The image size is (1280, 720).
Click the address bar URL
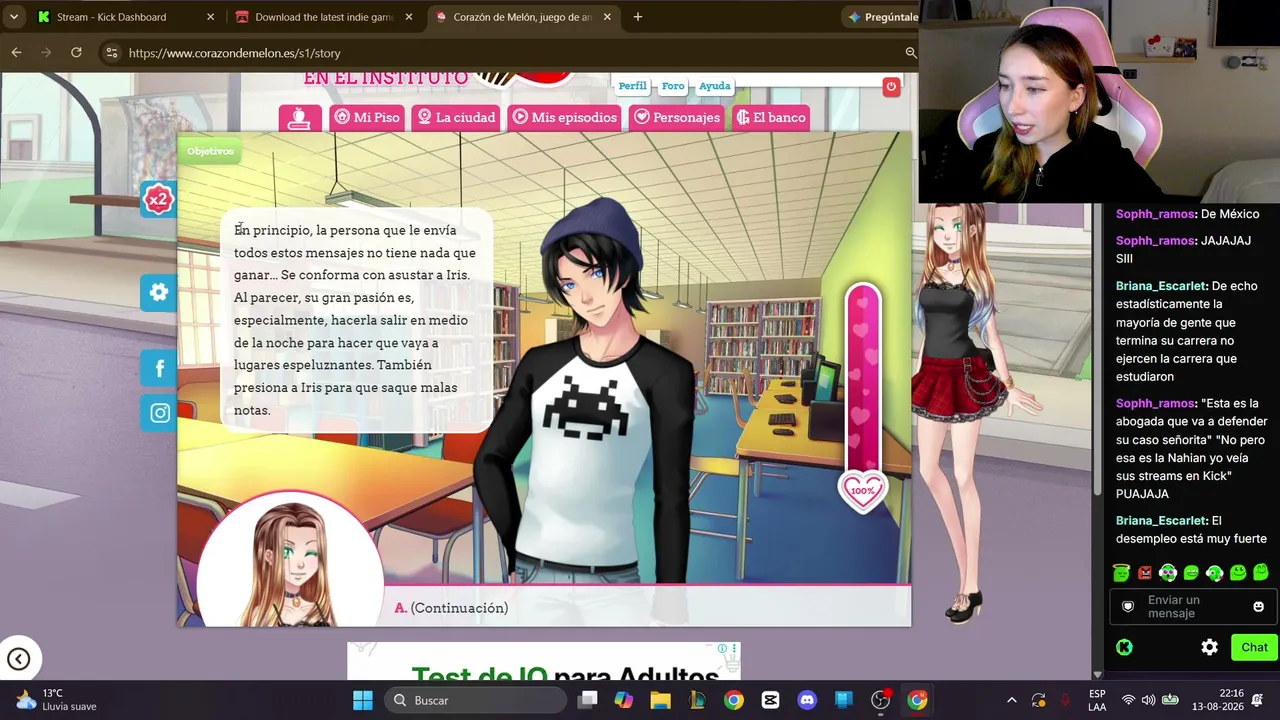pyautogui.click(x=235, y=53)
